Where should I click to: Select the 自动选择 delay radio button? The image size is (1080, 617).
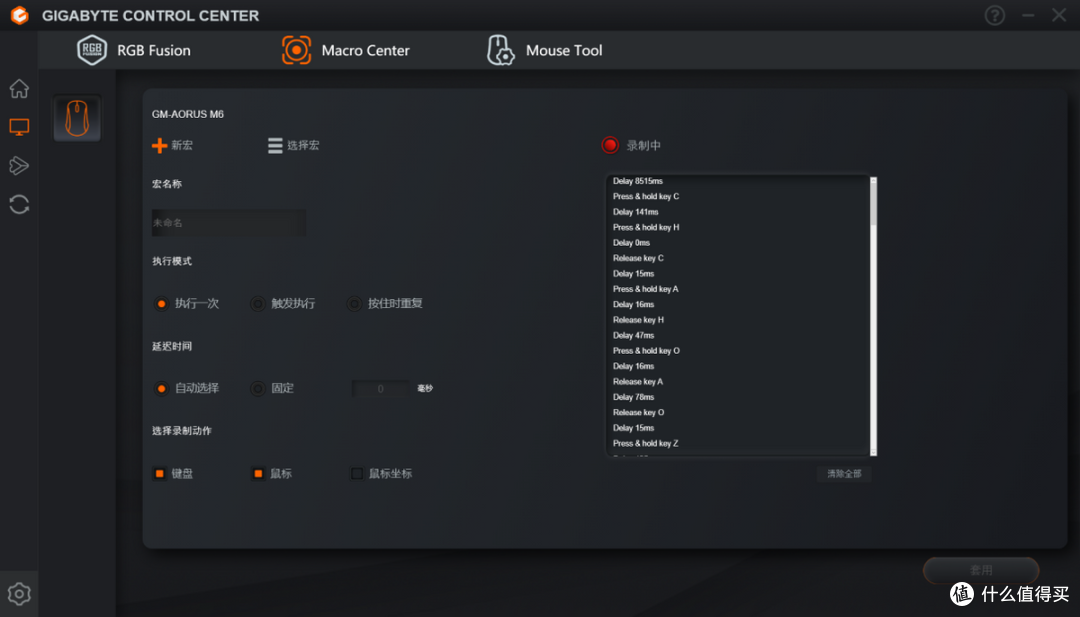click(161, 389)
